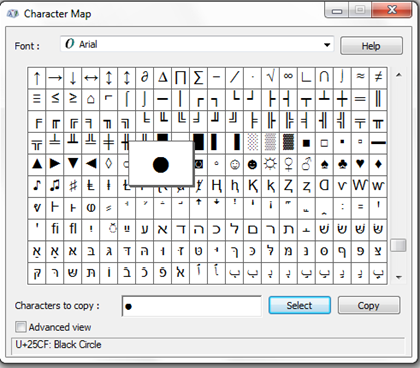The height and width of the screenshot is (368, 420).
Task: Select the black club suit
Action: tap(342, 164)
